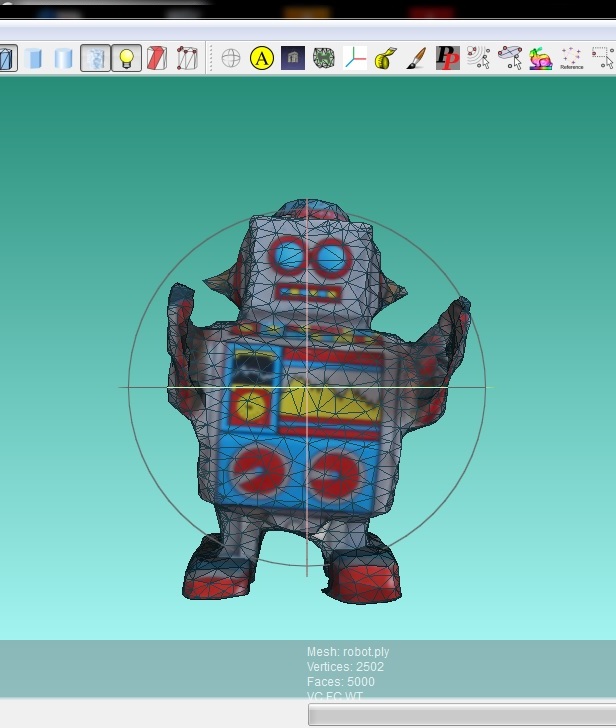Click the red double-sided lighting icon
The width and height of the screenshot is (616, 728).
[x=157, y=58]
